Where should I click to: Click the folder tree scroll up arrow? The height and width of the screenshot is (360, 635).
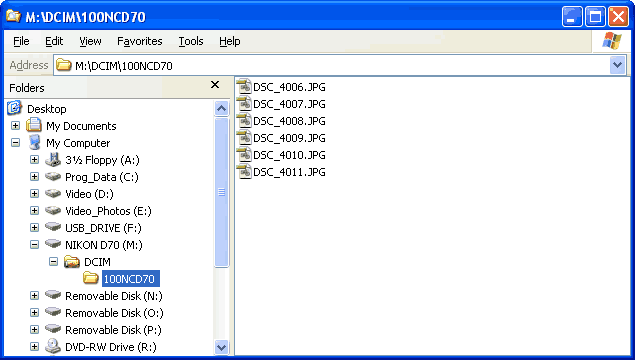tap(222, 108)
